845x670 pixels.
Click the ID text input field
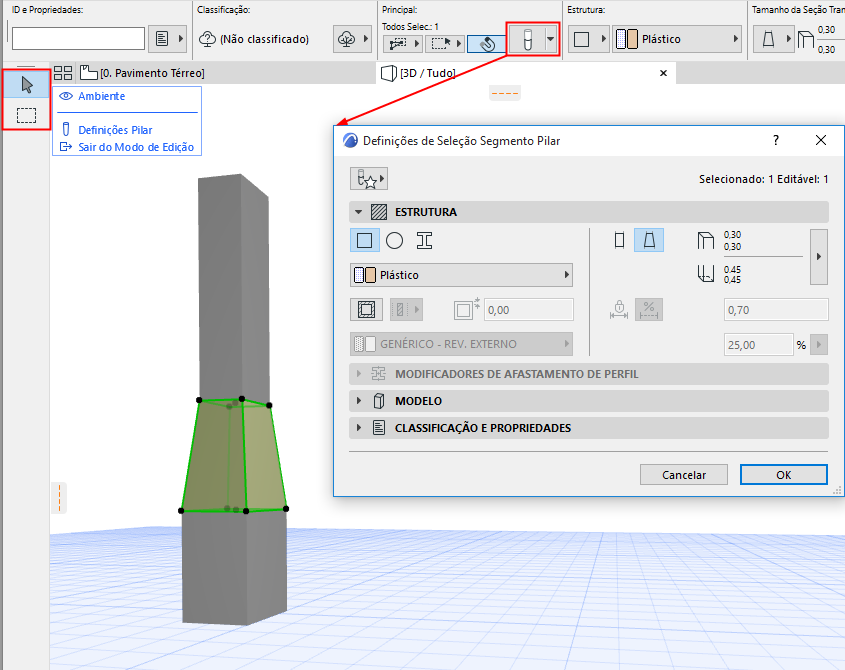tap(79, 39)
